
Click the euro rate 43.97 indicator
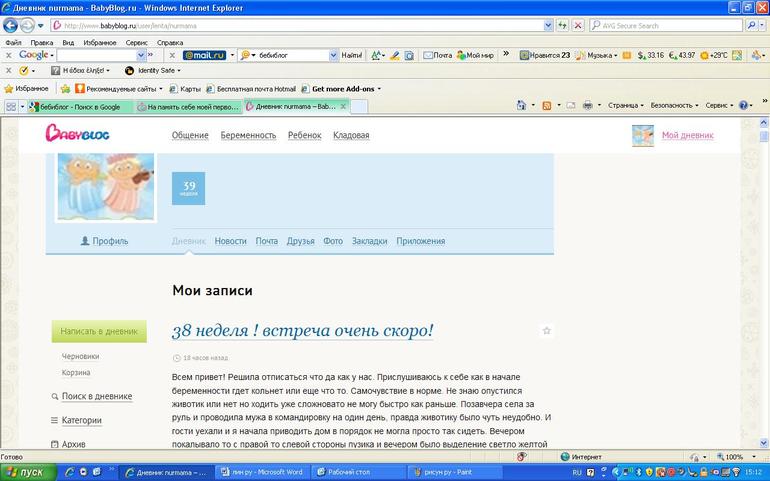[682, 56]
